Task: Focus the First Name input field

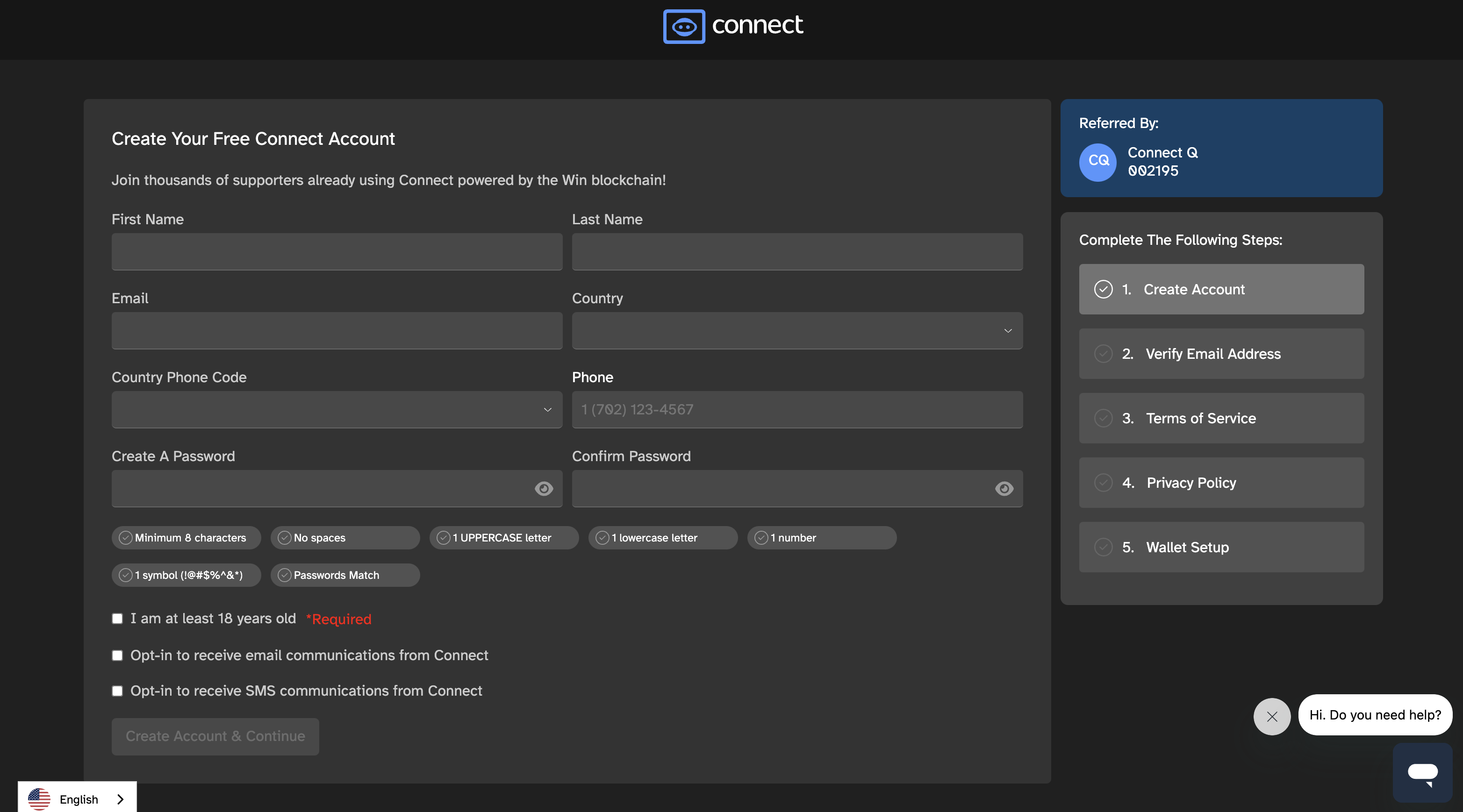Action: coord(337,251)
